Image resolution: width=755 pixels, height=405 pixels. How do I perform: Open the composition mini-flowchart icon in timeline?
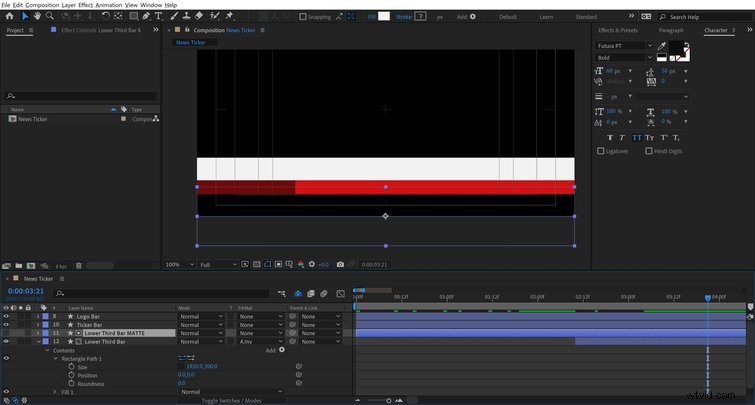click(282, 293)
